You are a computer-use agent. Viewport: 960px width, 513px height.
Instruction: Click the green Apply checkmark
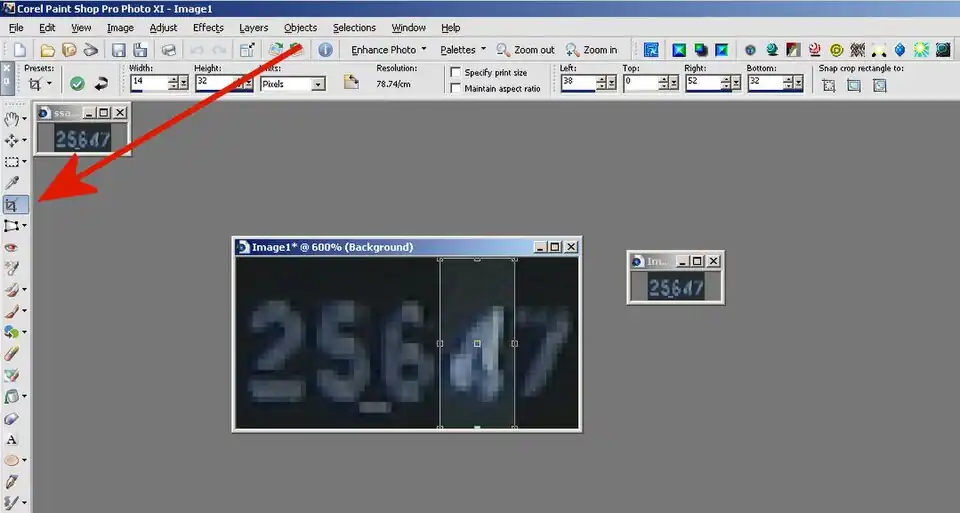click(x=77, y=84)
